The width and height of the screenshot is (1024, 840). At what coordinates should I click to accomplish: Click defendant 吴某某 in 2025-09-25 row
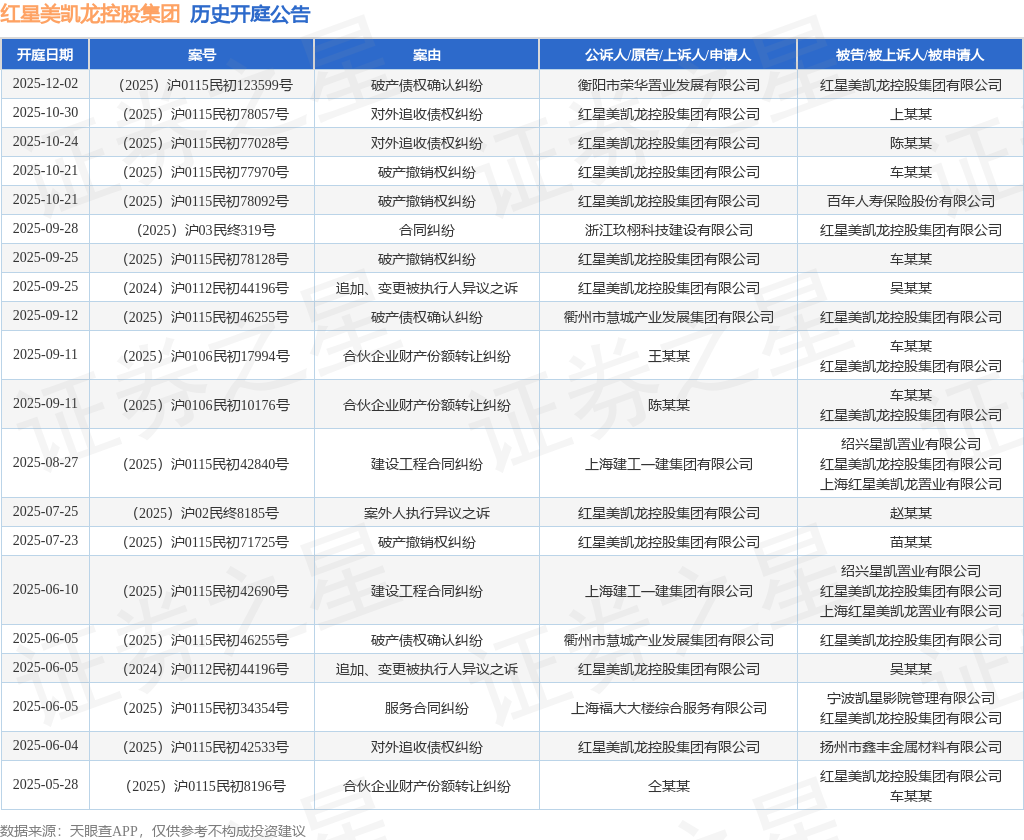click(910, 288)
